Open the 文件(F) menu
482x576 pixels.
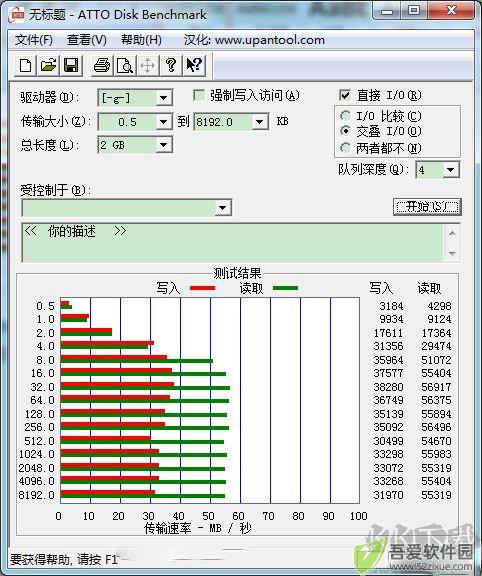tap(34, 40)
